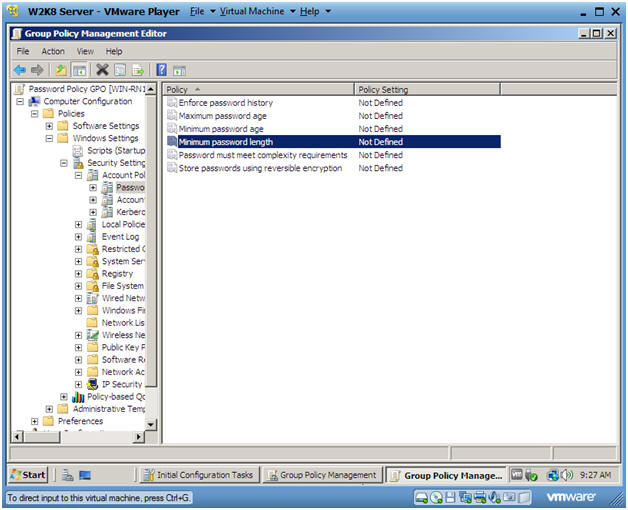Select Password must meet complexity requirements
The height and width of the screenshot is (510, 628).
263,155
